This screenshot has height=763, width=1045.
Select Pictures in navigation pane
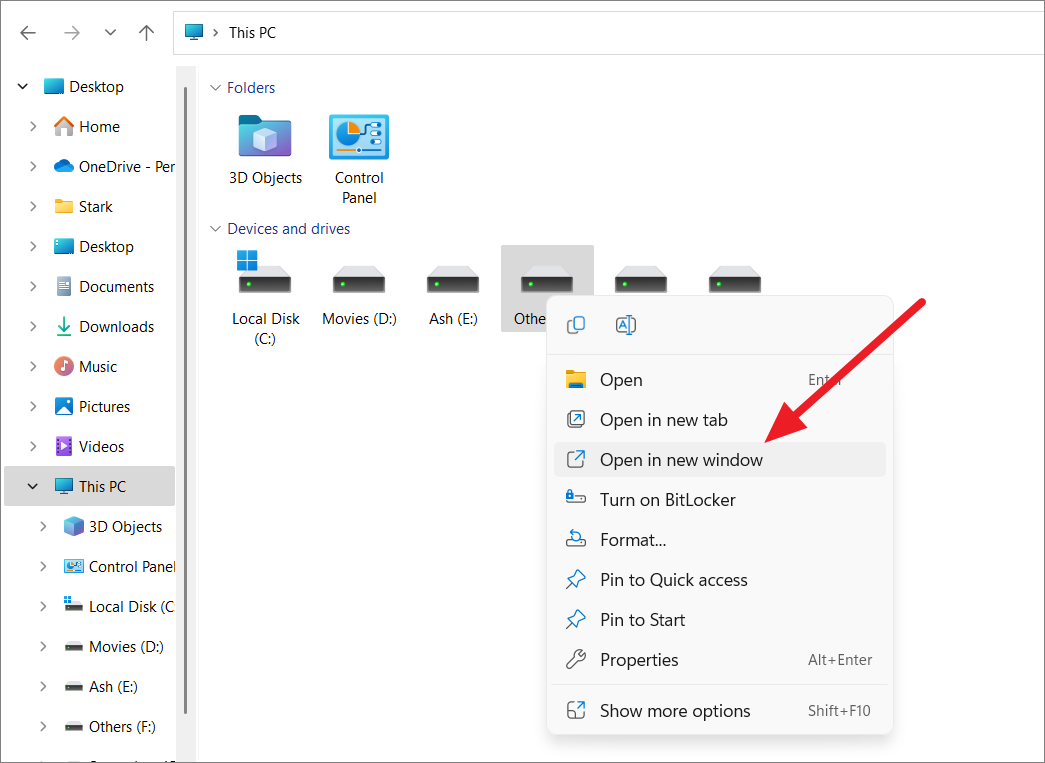[92, 406]
